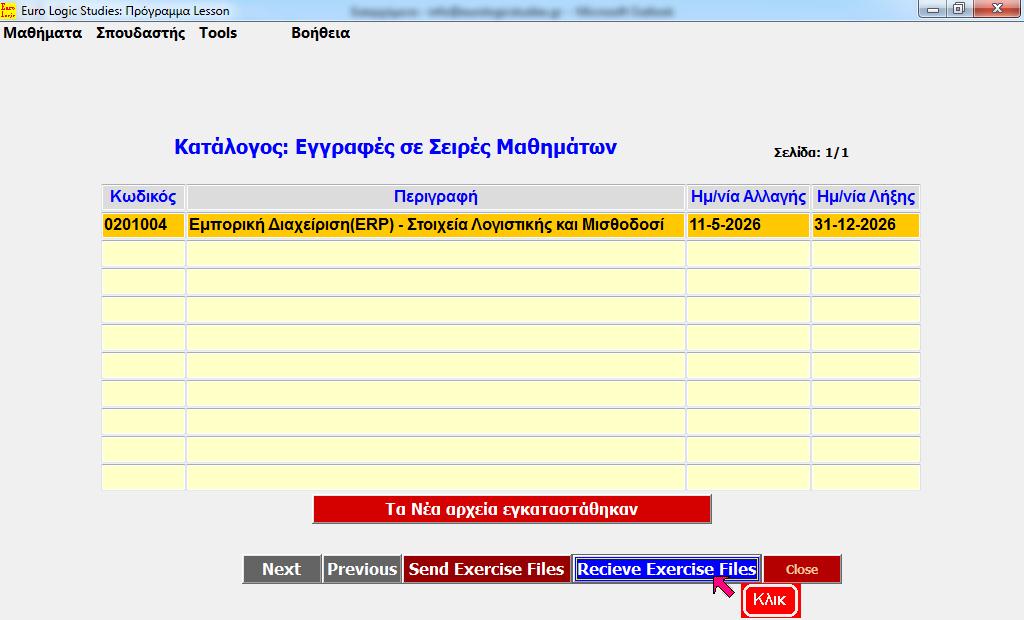This screenshot has height=620, width=1024.
Task: Click Send Exercise Files
Action: 487,569
